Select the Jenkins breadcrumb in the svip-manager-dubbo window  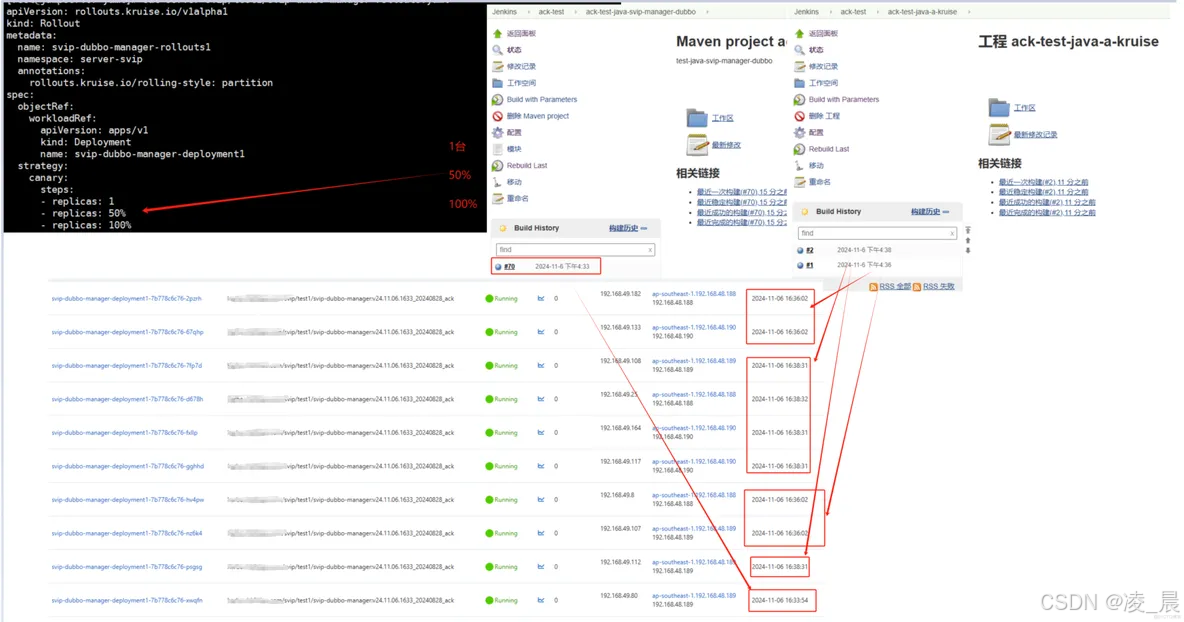pos(504,12)
